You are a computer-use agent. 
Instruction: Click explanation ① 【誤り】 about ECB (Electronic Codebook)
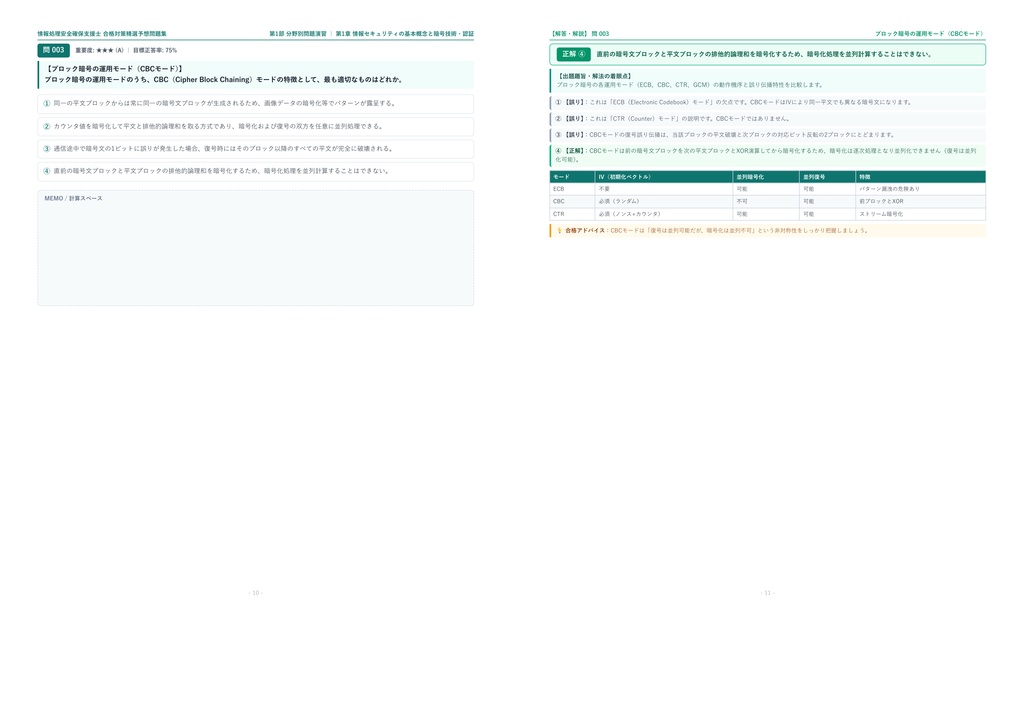768,102
